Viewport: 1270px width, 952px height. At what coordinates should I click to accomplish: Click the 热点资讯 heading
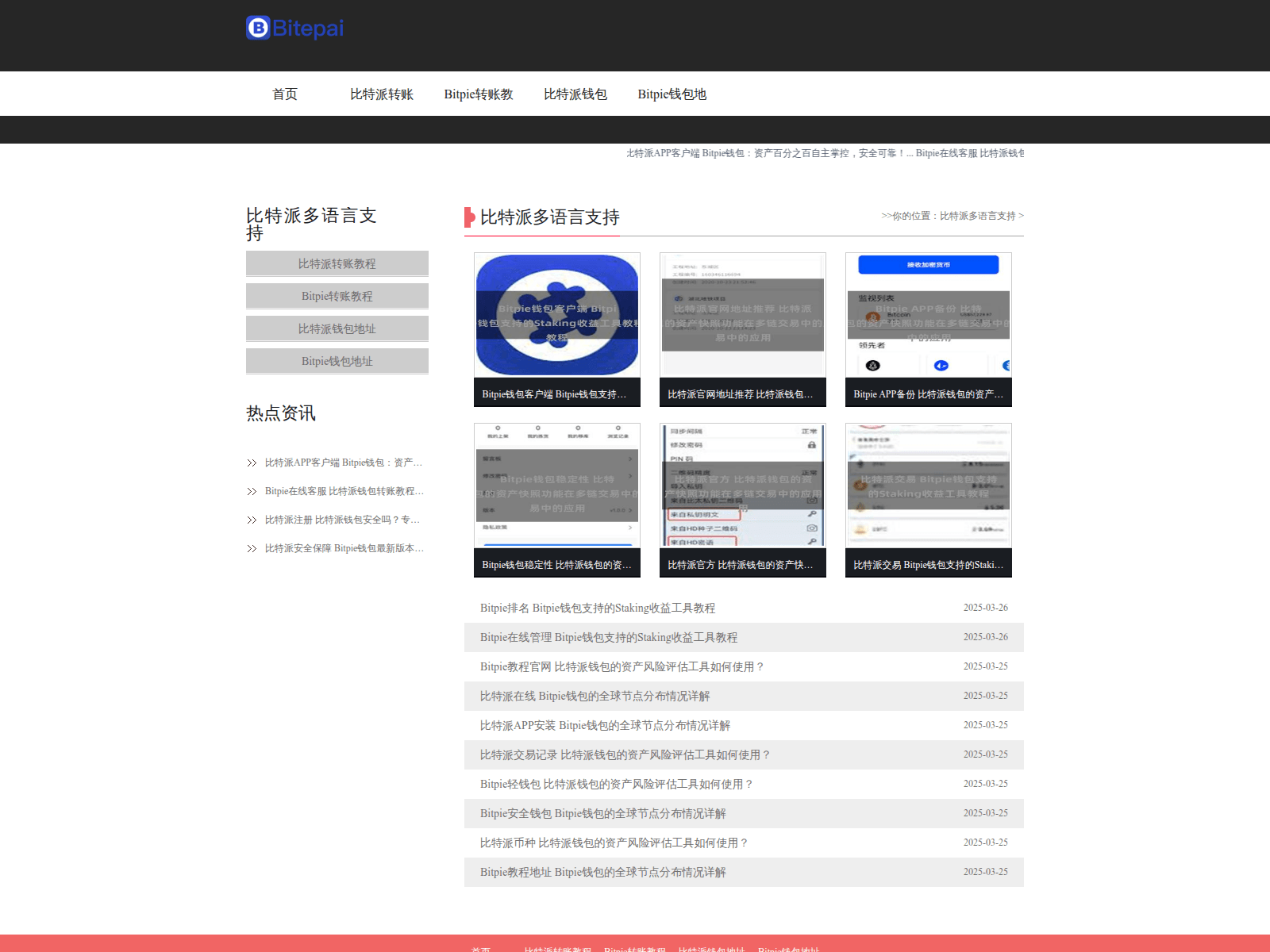[281, 413]
